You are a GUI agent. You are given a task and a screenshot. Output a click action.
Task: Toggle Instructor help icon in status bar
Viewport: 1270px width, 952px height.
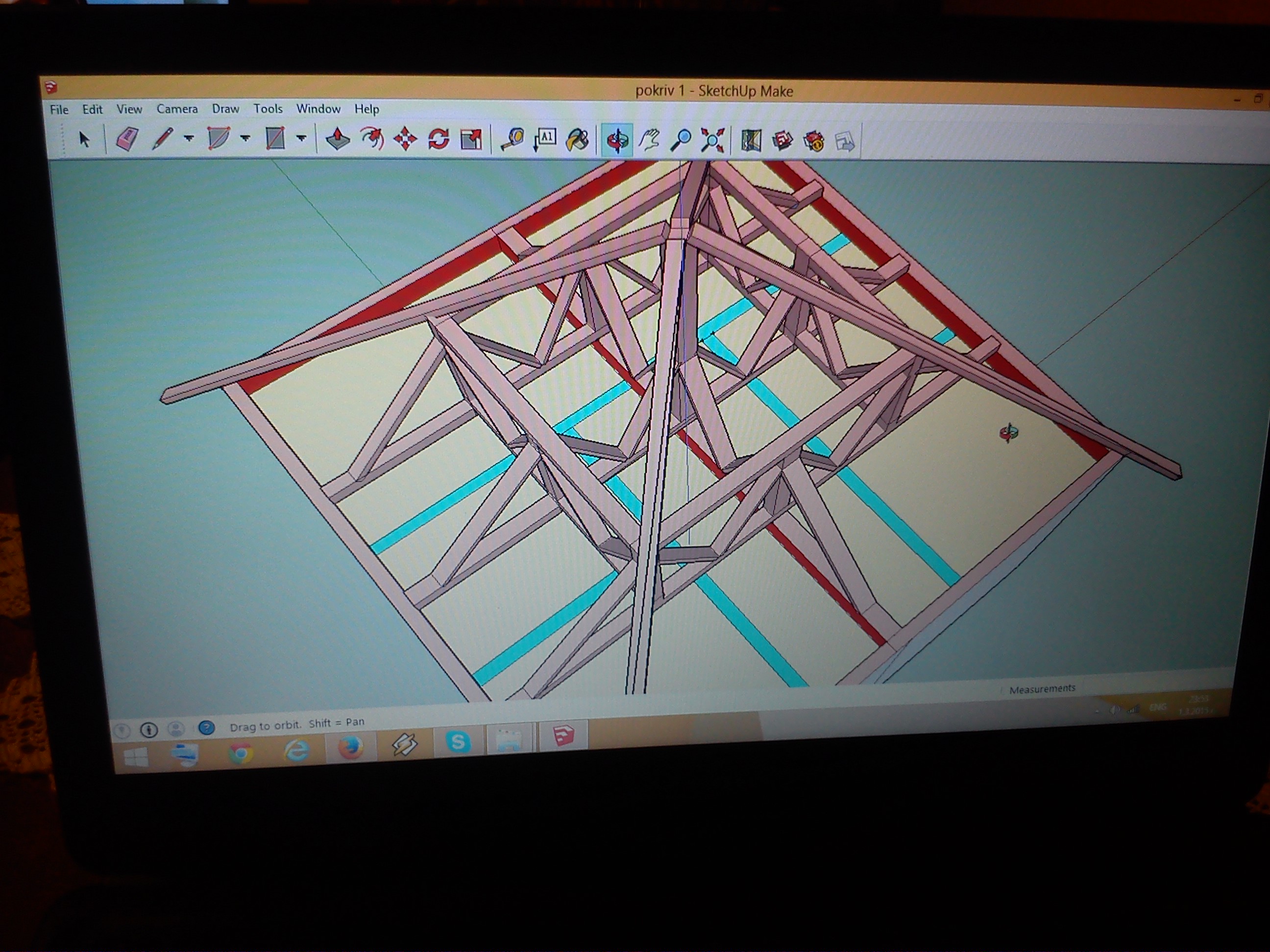click(x=206, y=728)
